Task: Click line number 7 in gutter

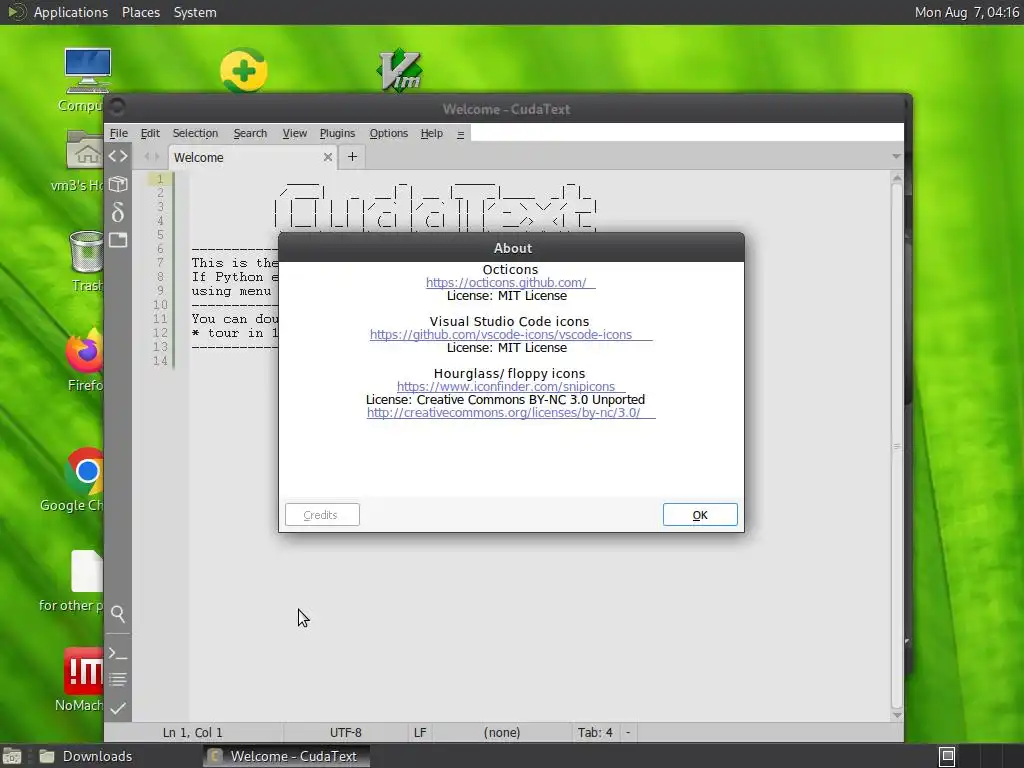Action: [x=161, y=263]
